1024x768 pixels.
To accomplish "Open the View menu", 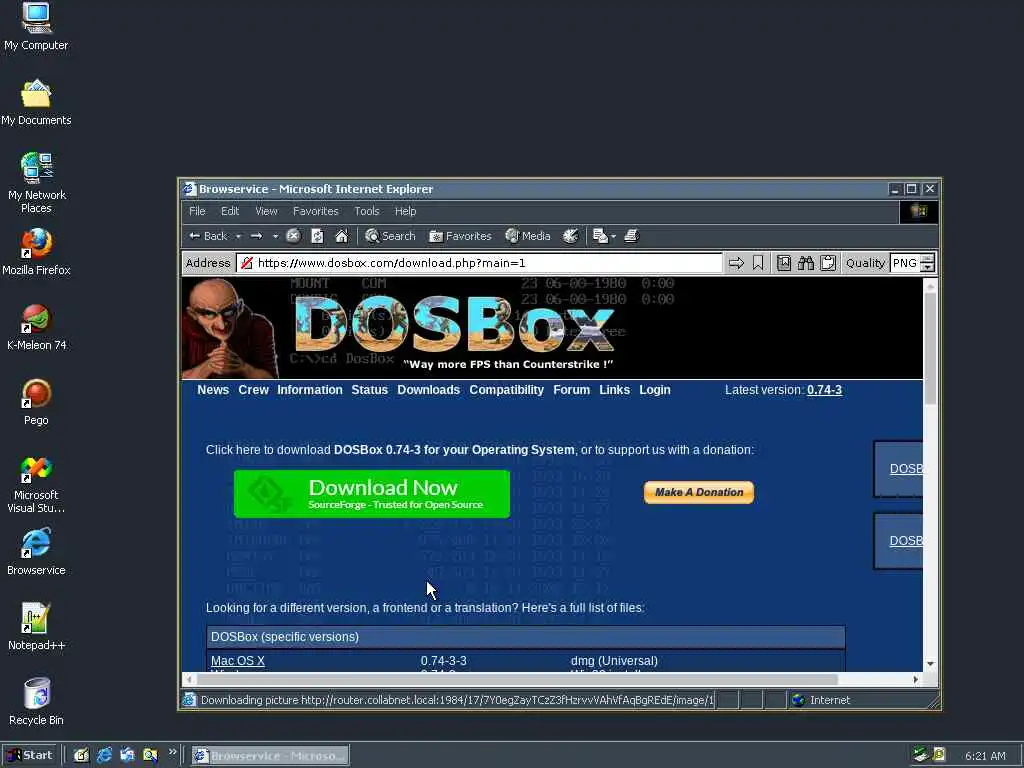I will coord(266,211).
